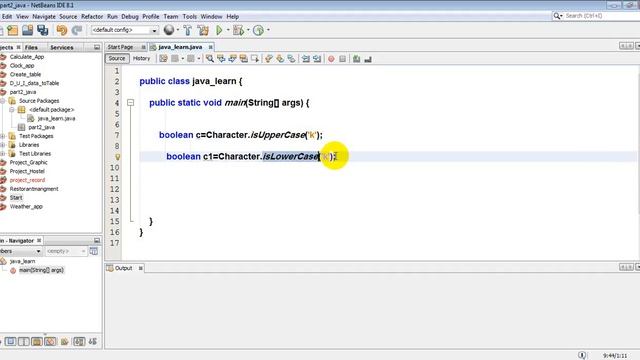Run the project with green arrow
Viewport: 640px width, 360px height.
219,30
